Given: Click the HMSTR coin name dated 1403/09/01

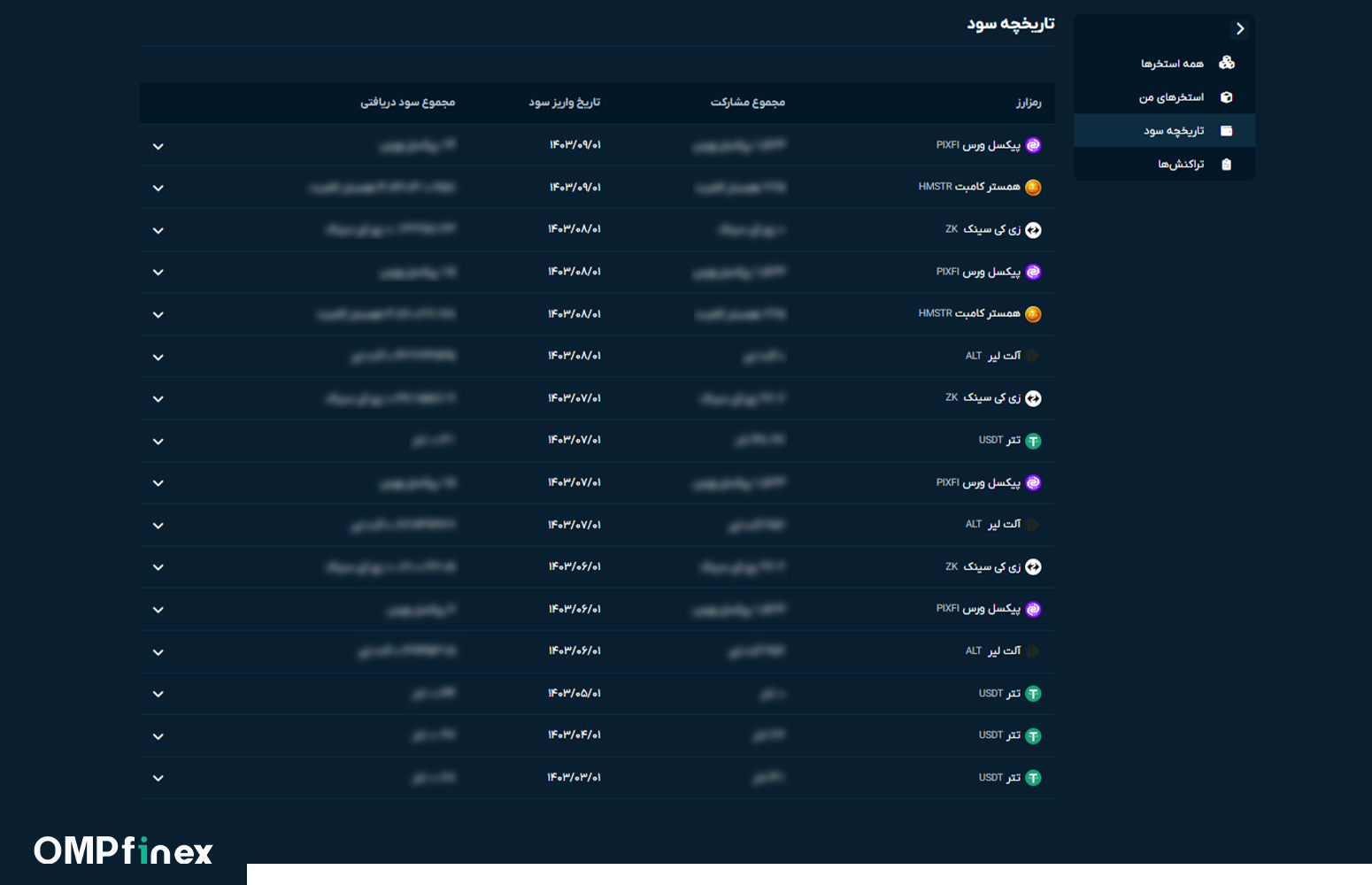Looking at the screenshot, I should [969, 187].
